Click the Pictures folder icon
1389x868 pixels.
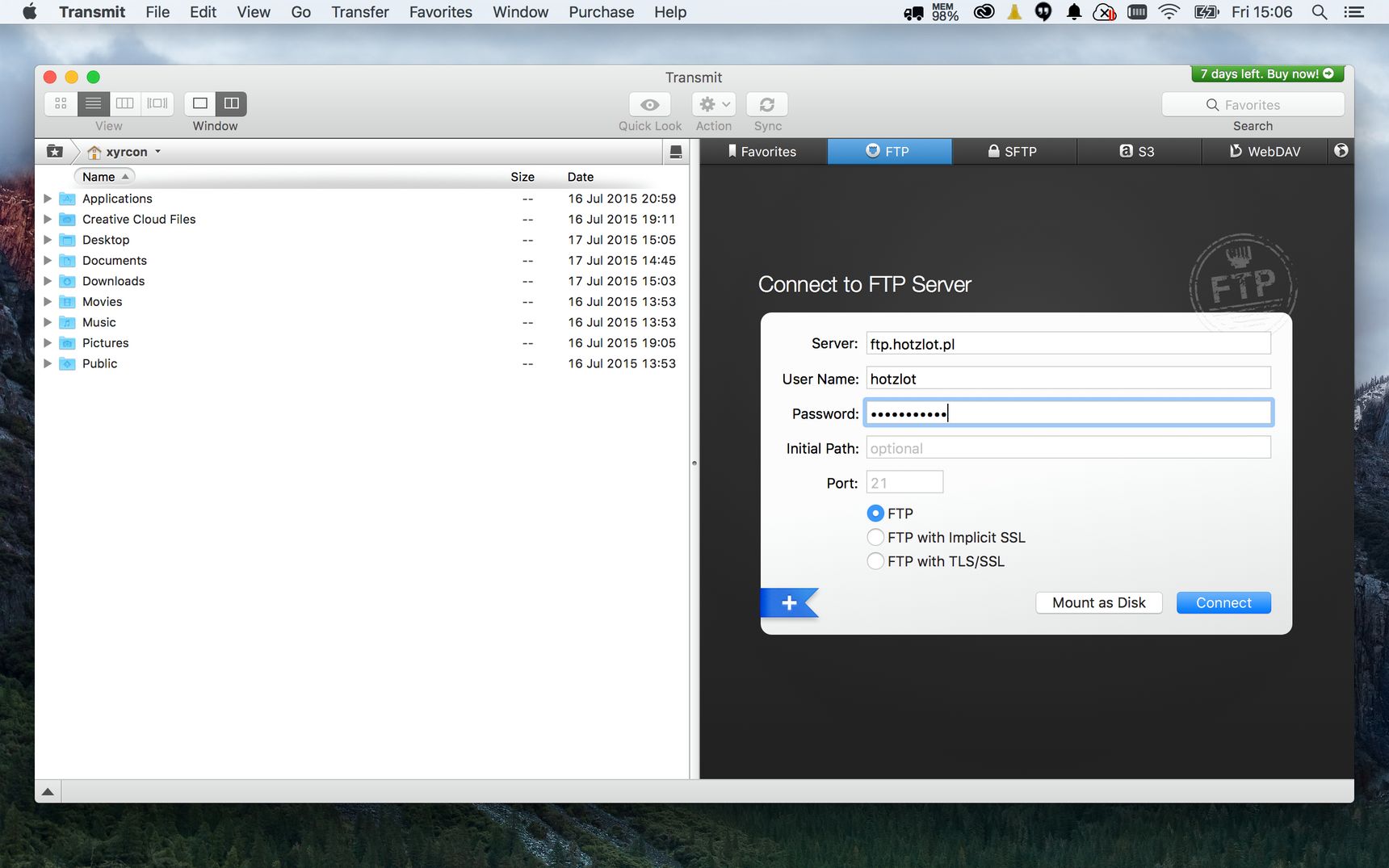pyautogui.click(x=68, y=343)
